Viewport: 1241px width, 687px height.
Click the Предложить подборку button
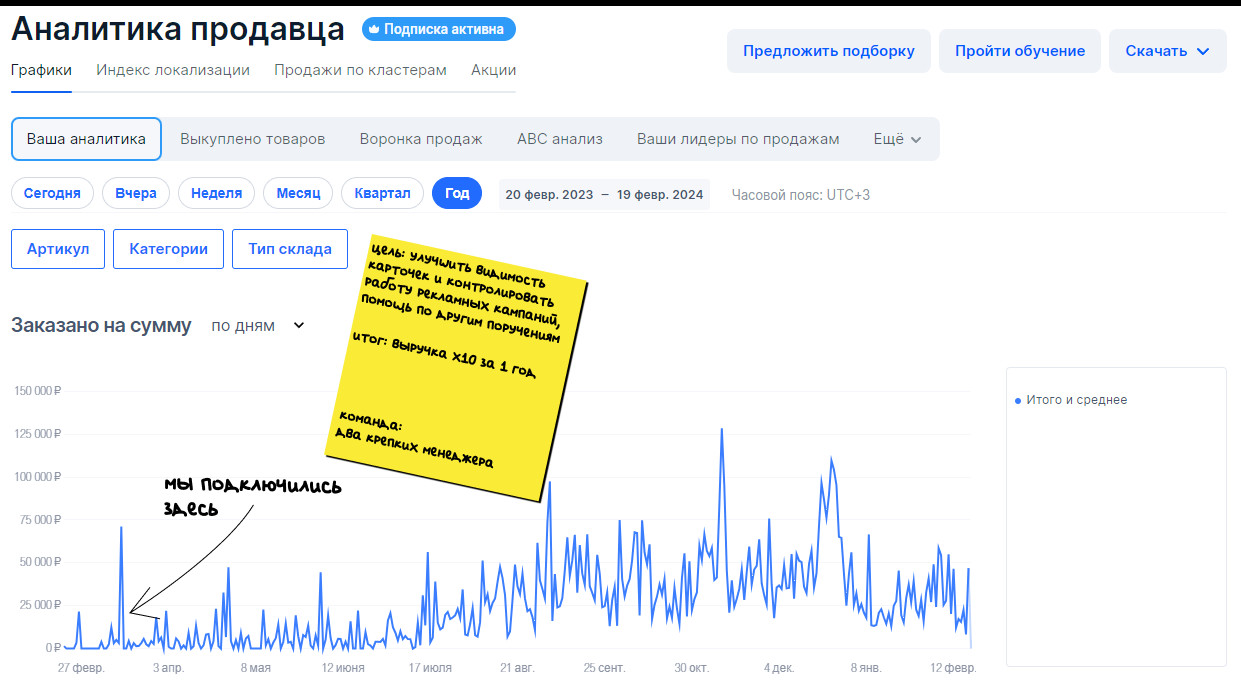[828, 51]
